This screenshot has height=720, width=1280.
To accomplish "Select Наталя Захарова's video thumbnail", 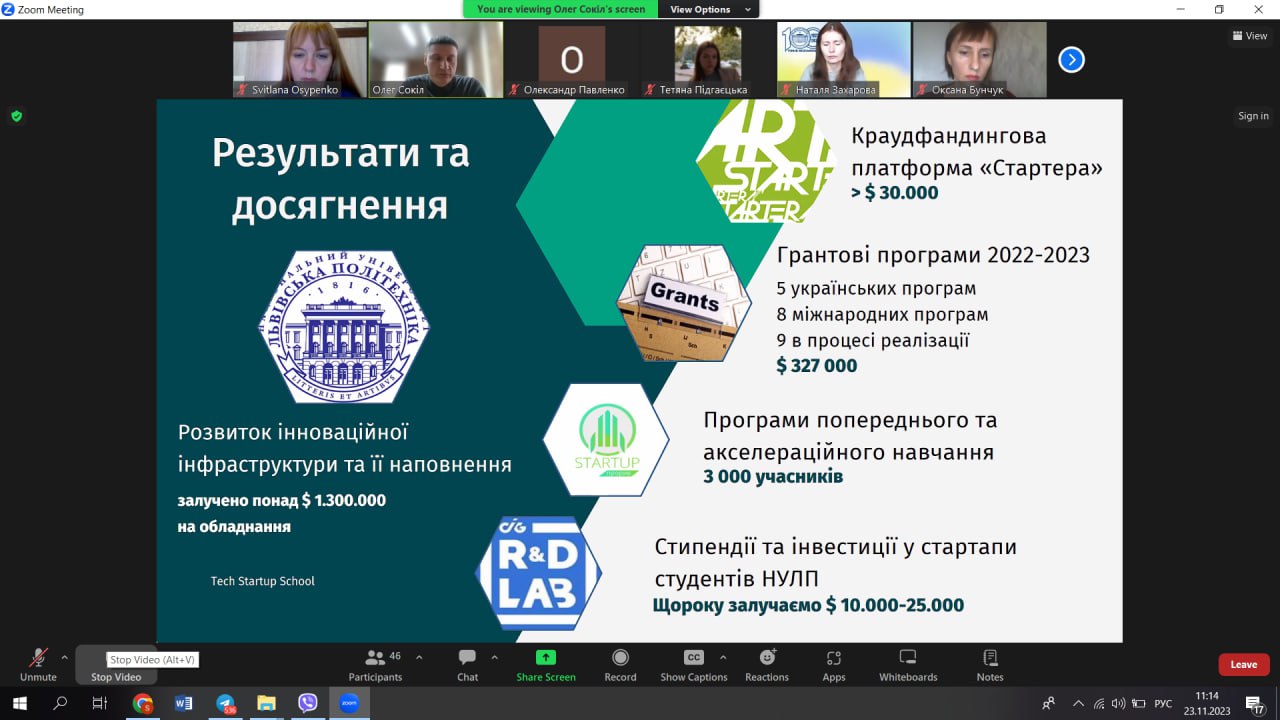I will click(843, 59).
